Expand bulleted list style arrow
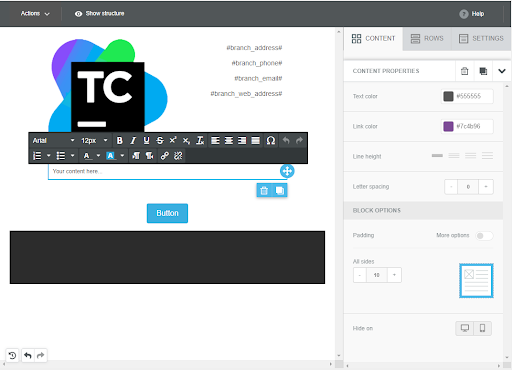The height and width of the screenshot is (370, 512). pos(72,156)
